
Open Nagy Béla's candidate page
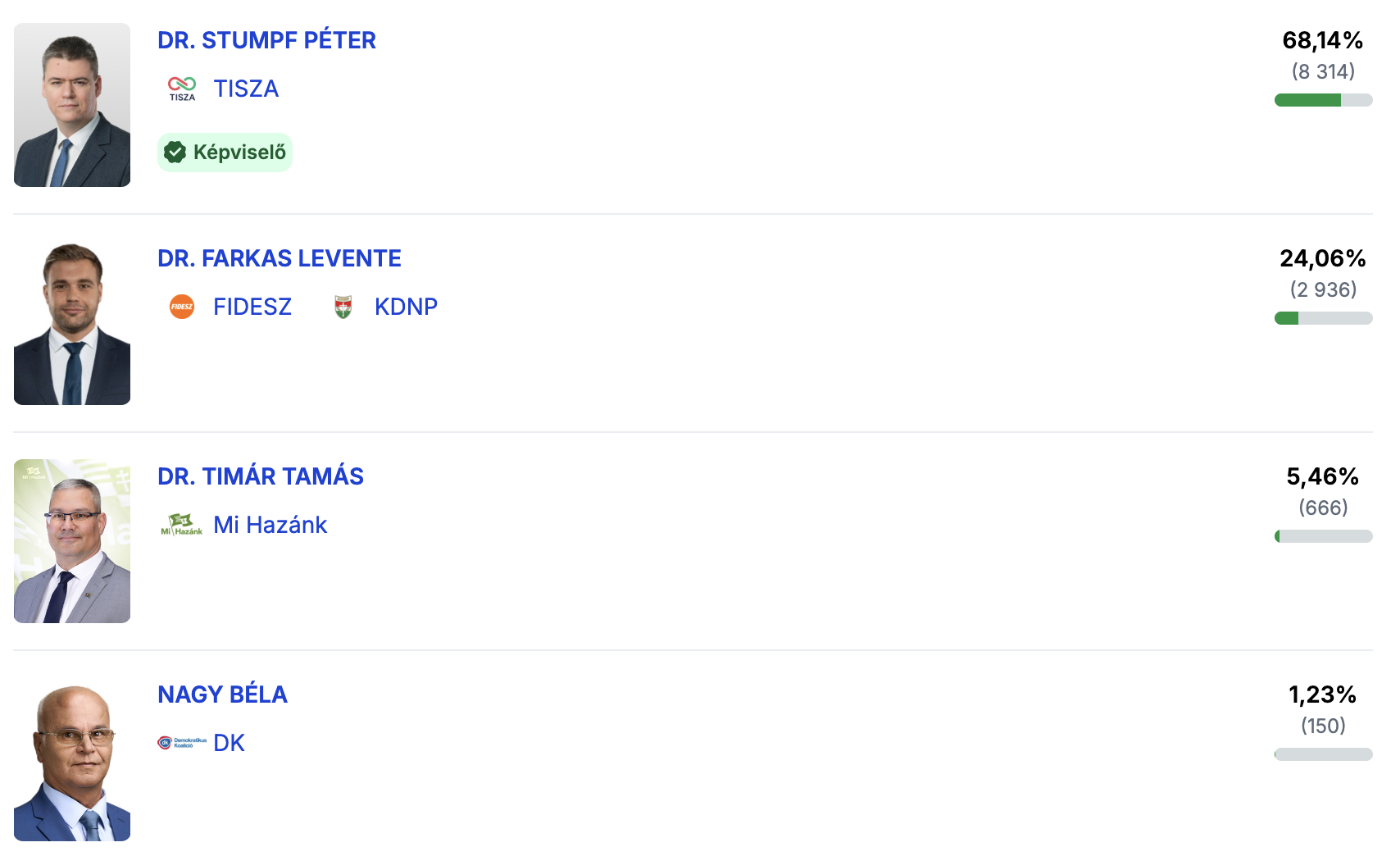[222, 694]
